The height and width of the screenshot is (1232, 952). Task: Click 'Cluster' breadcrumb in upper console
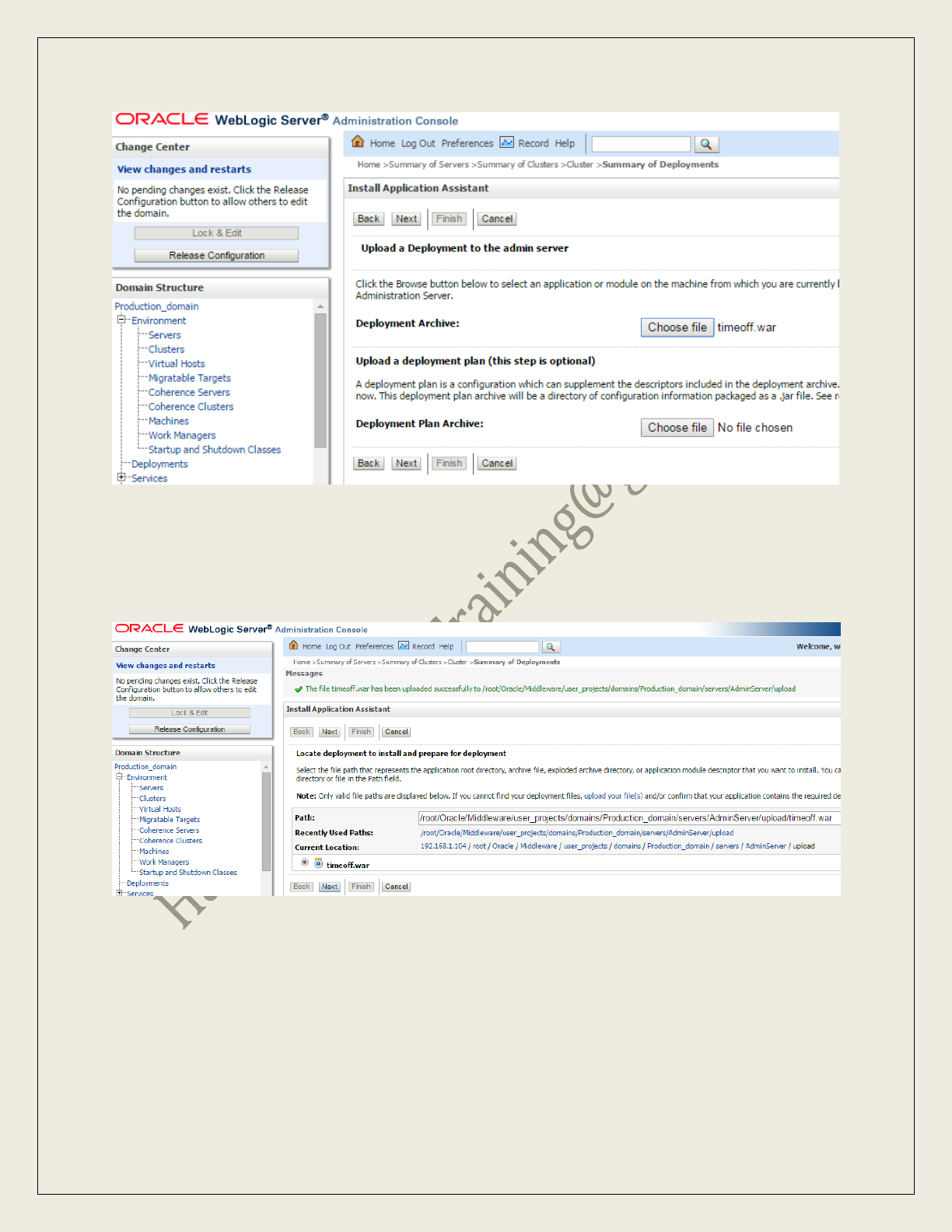point(579,165)
